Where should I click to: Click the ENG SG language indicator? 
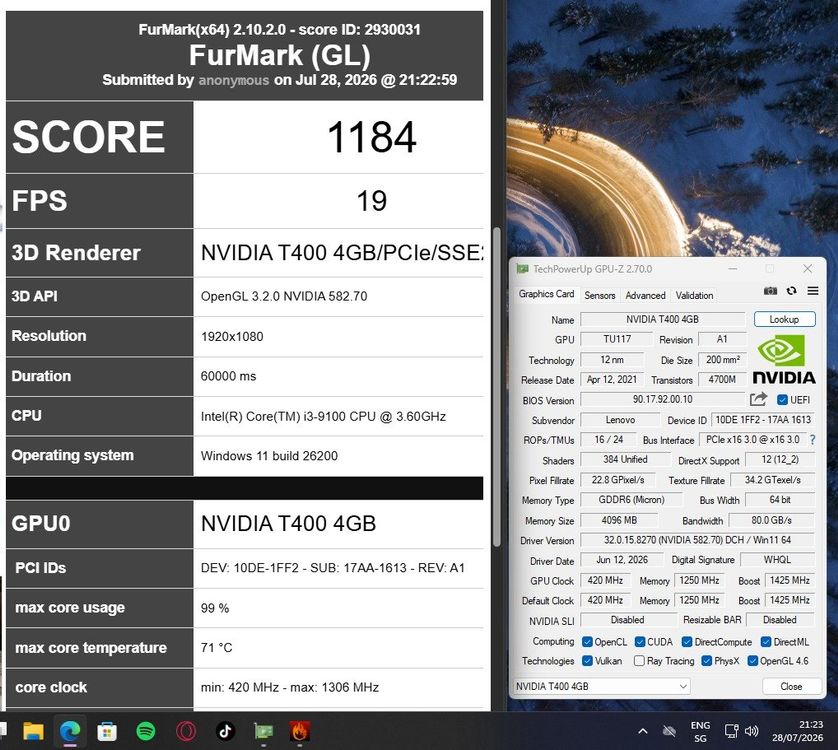point(700,731)
